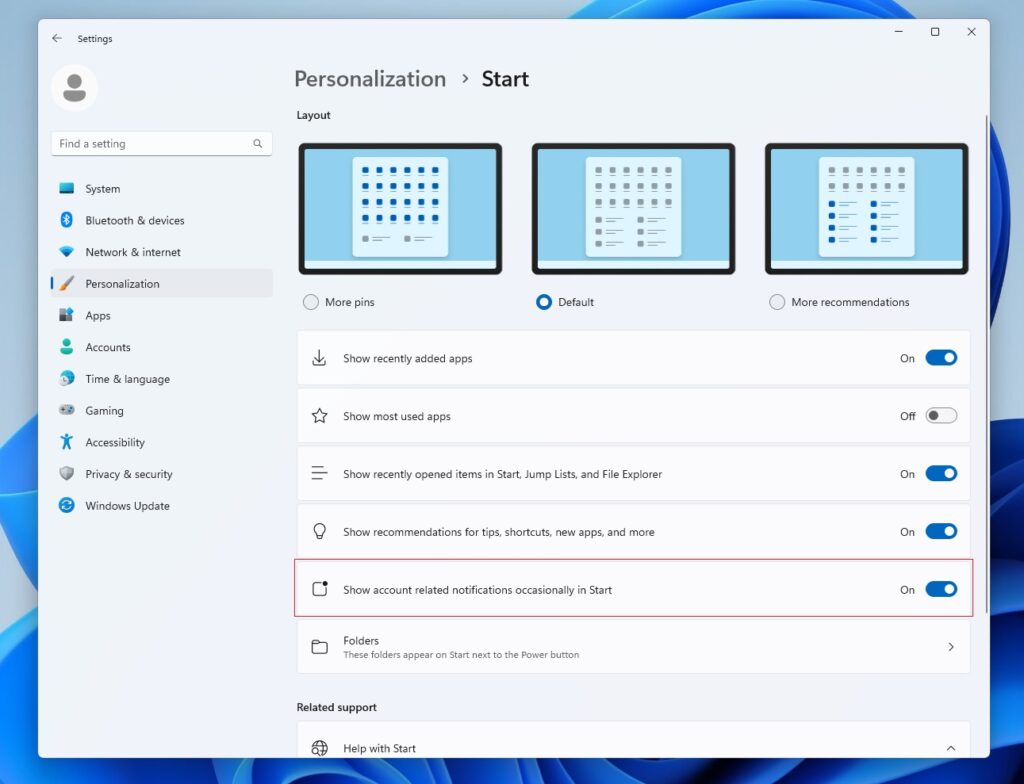Click the back arrow at the top
Image resolution: width=1024 pixels, height=784 pixels.
click(x=57, y=38)
